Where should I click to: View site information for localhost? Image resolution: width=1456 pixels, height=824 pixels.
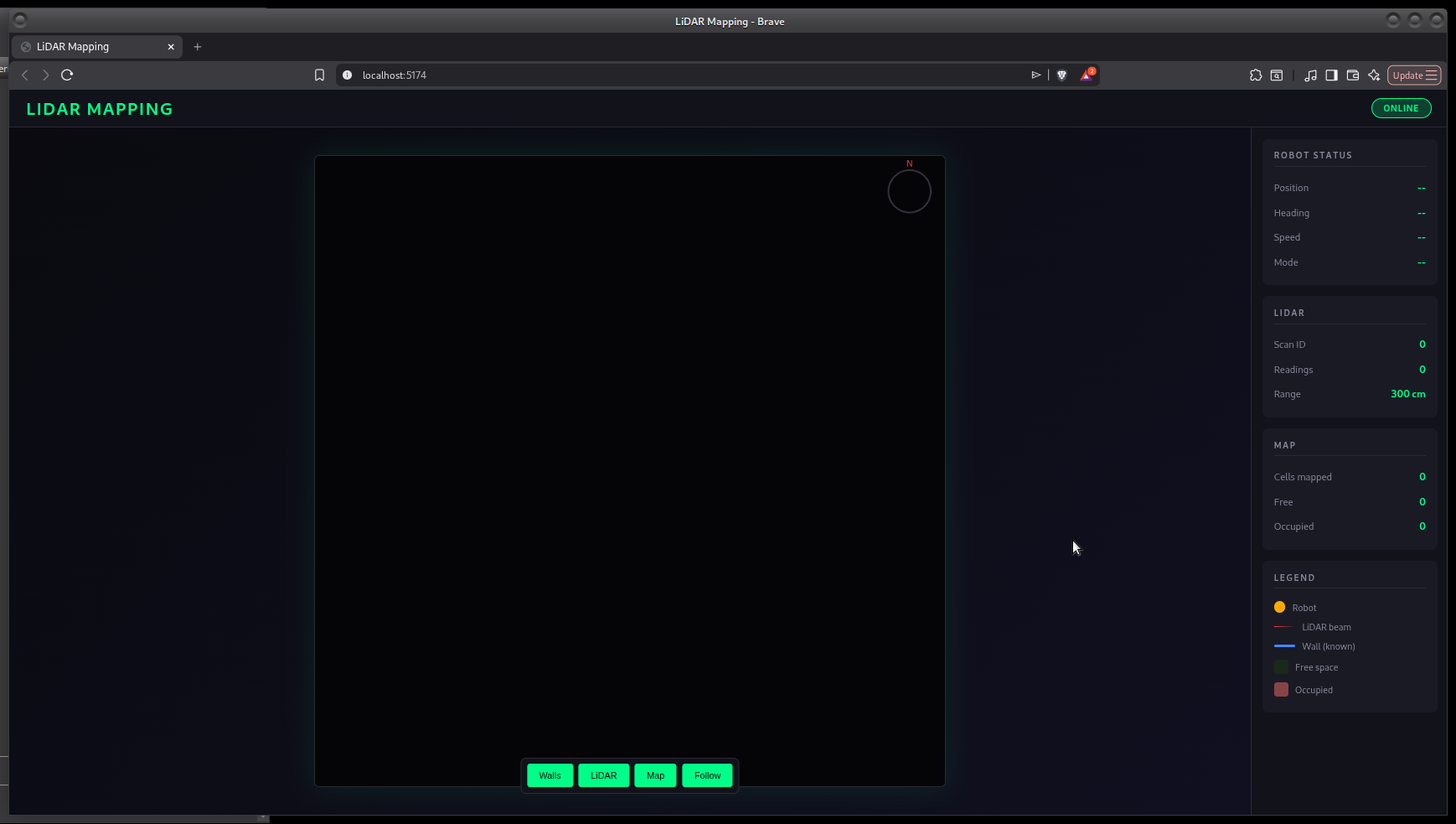click(x=347, y=75)
